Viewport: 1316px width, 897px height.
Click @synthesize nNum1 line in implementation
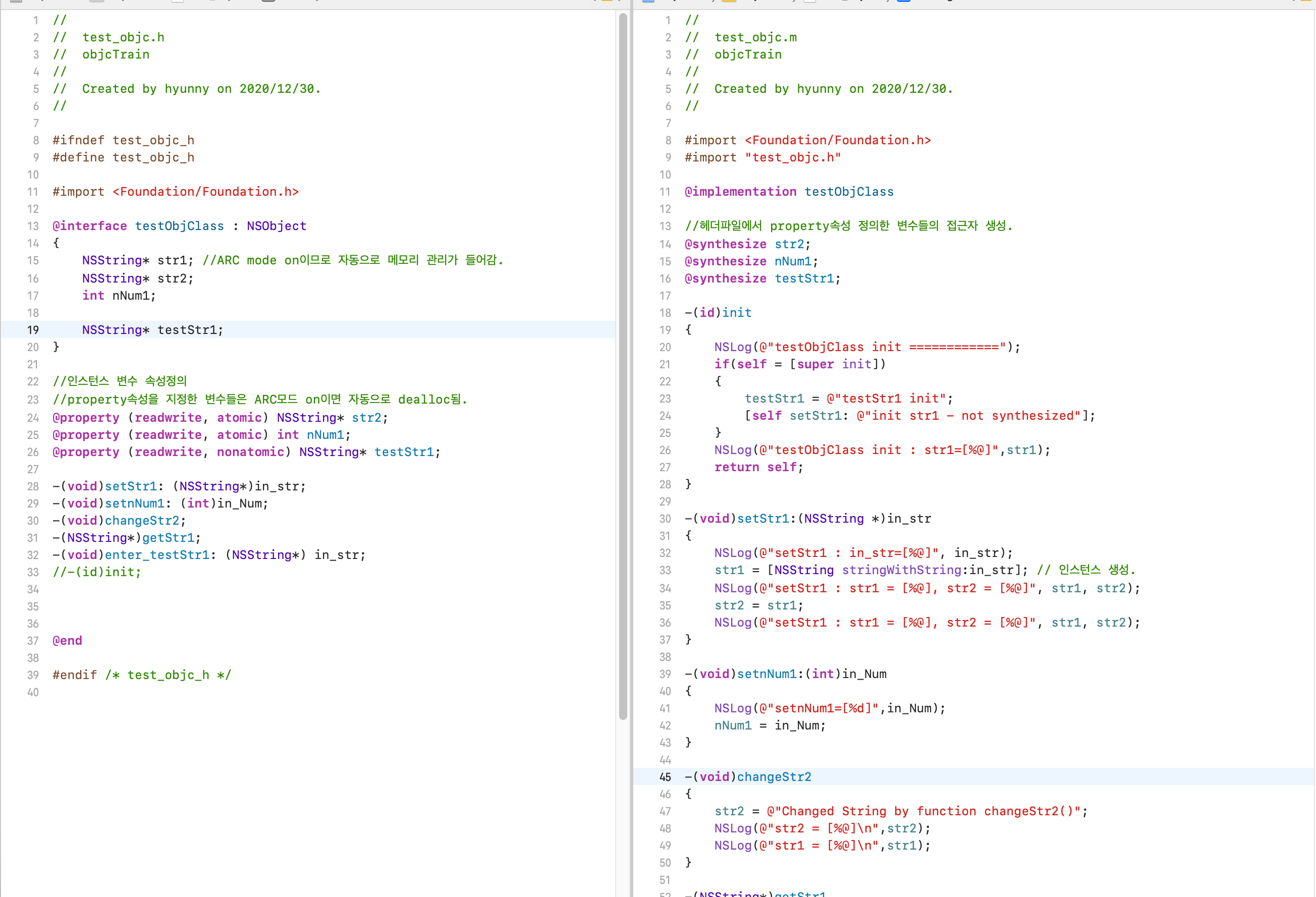coord(751,261)
